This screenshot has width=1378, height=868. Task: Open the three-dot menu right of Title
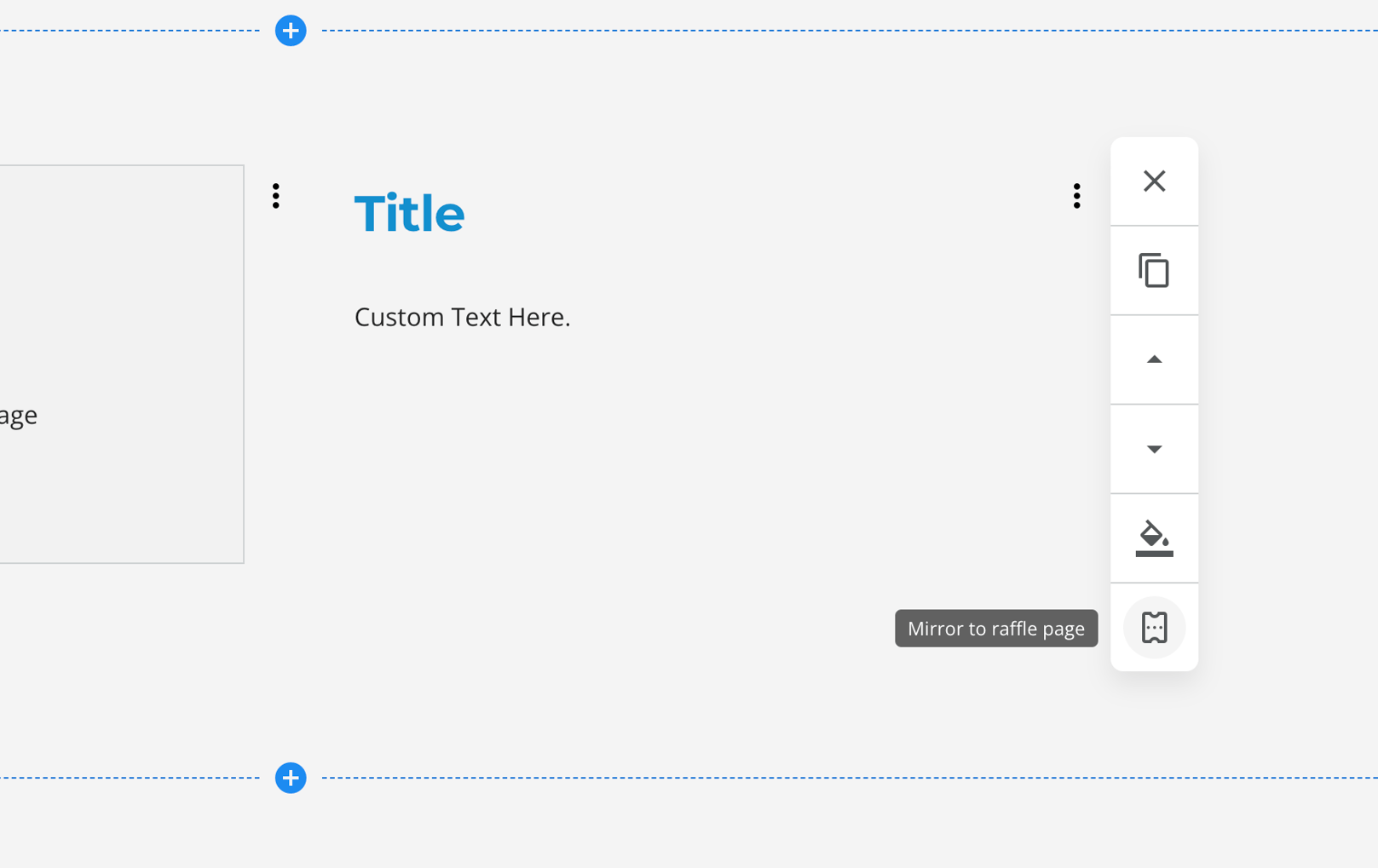click(x=1076, y=196)
